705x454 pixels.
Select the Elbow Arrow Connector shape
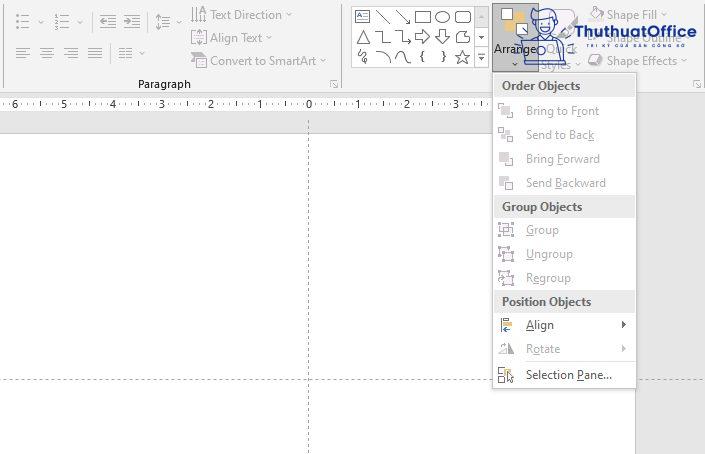point(403,37)
